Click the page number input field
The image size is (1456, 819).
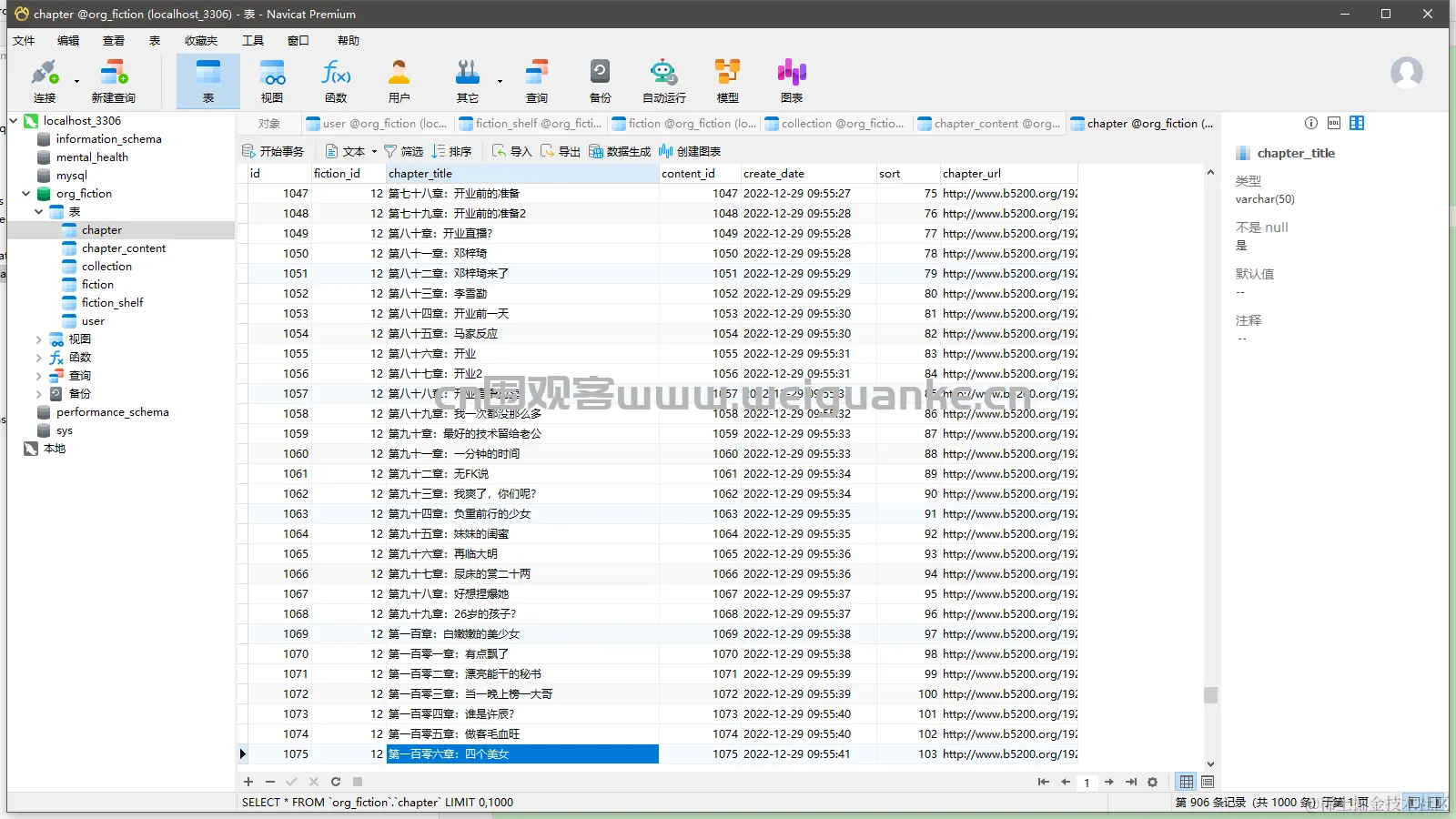1087,783
